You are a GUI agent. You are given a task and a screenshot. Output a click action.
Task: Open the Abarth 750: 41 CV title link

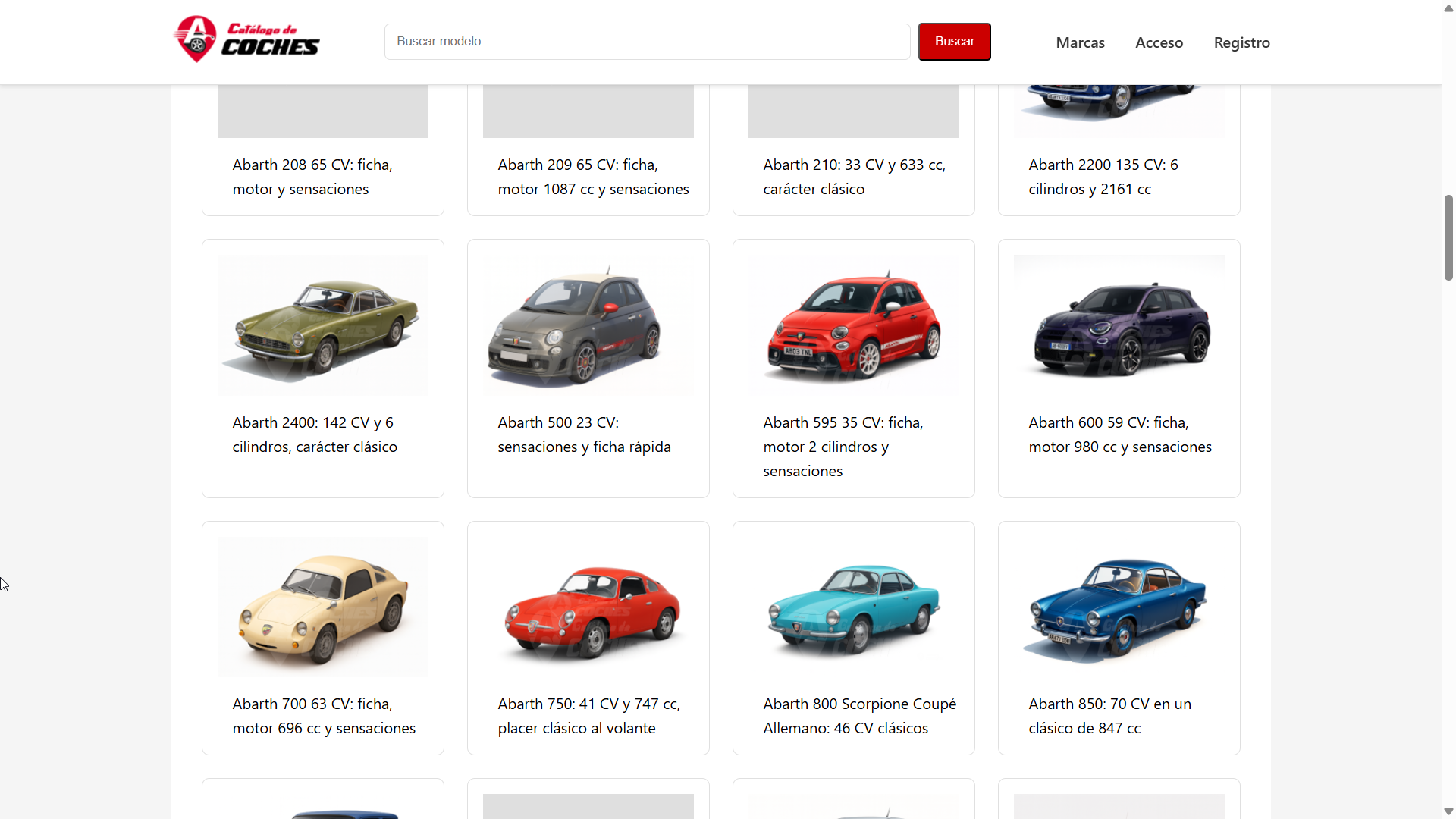pyautogui.click(x=588, y=716)
